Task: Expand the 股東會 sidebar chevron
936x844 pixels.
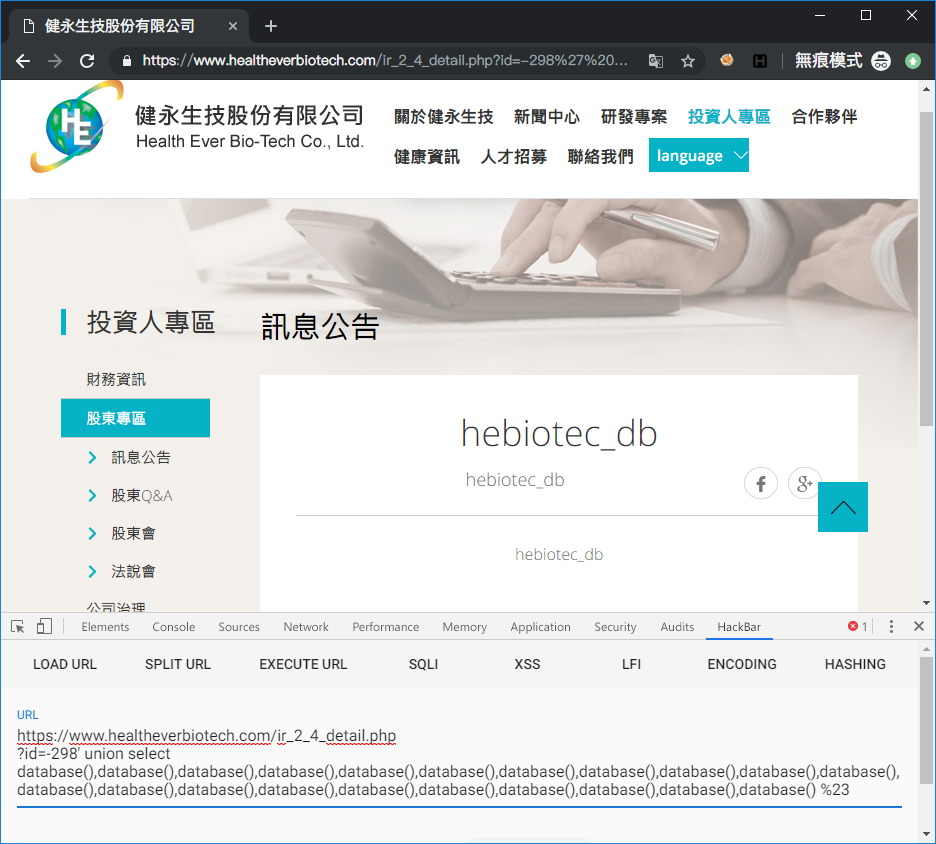Action: (x=92, y=534)
